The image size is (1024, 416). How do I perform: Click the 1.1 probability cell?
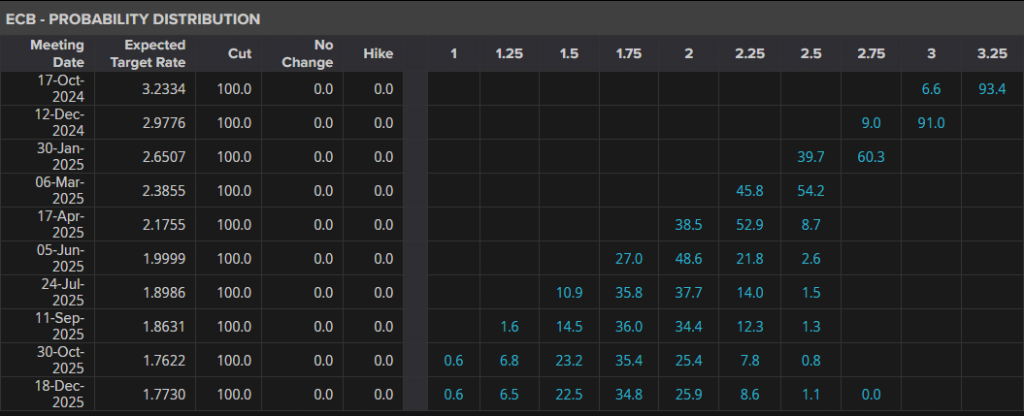810,394
